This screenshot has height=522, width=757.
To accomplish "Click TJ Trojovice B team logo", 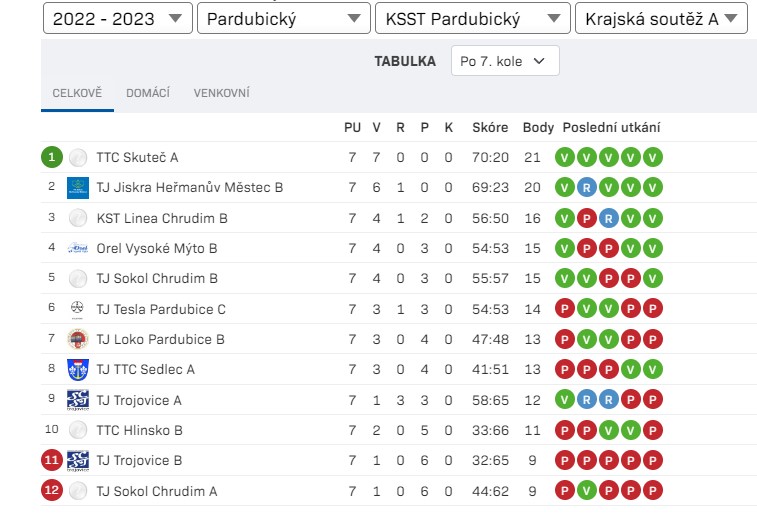I will pyautogui.click(x=78, y=461).
